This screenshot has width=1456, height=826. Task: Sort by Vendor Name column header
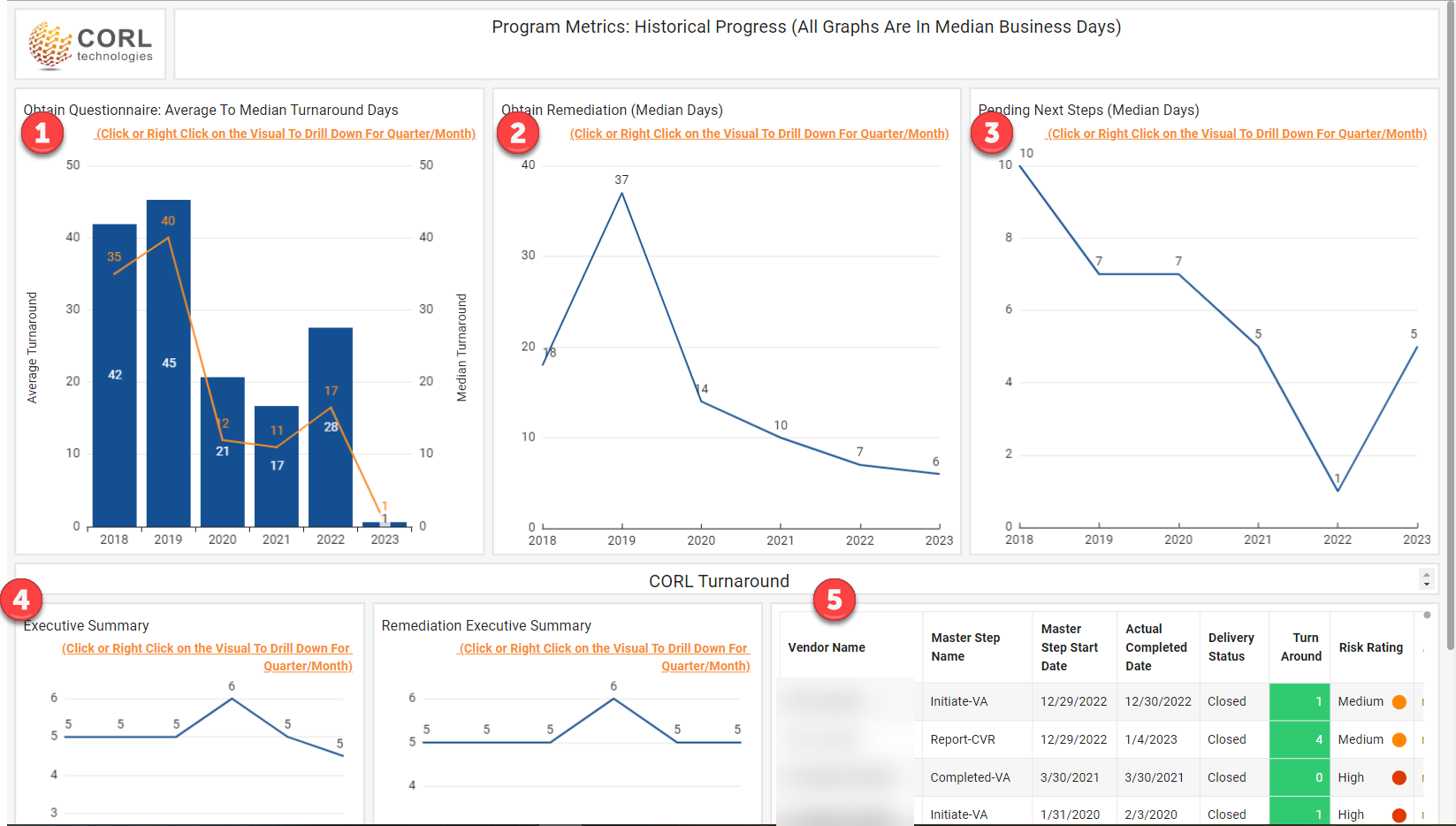(x=827, y=647)
